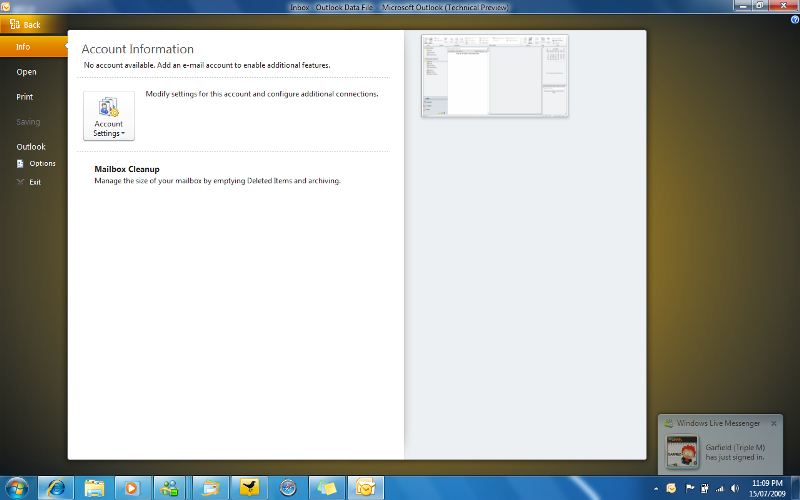This screenshot has width=800, height=500.
Task: Switch to the Print tab
Action: pyautogui.click(x=24, y=96)
